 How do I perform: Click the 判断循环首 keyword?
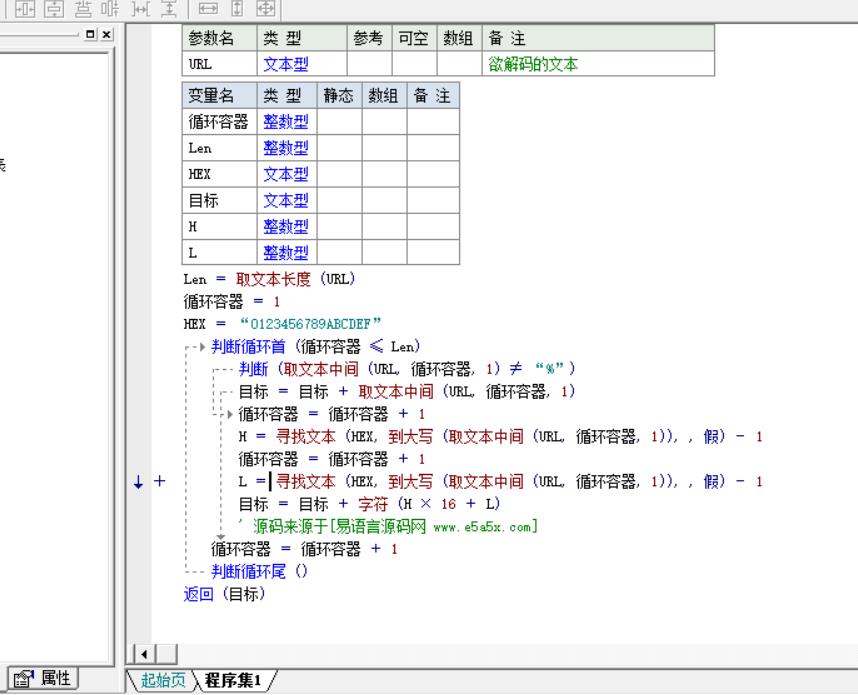tap(248, 346)
